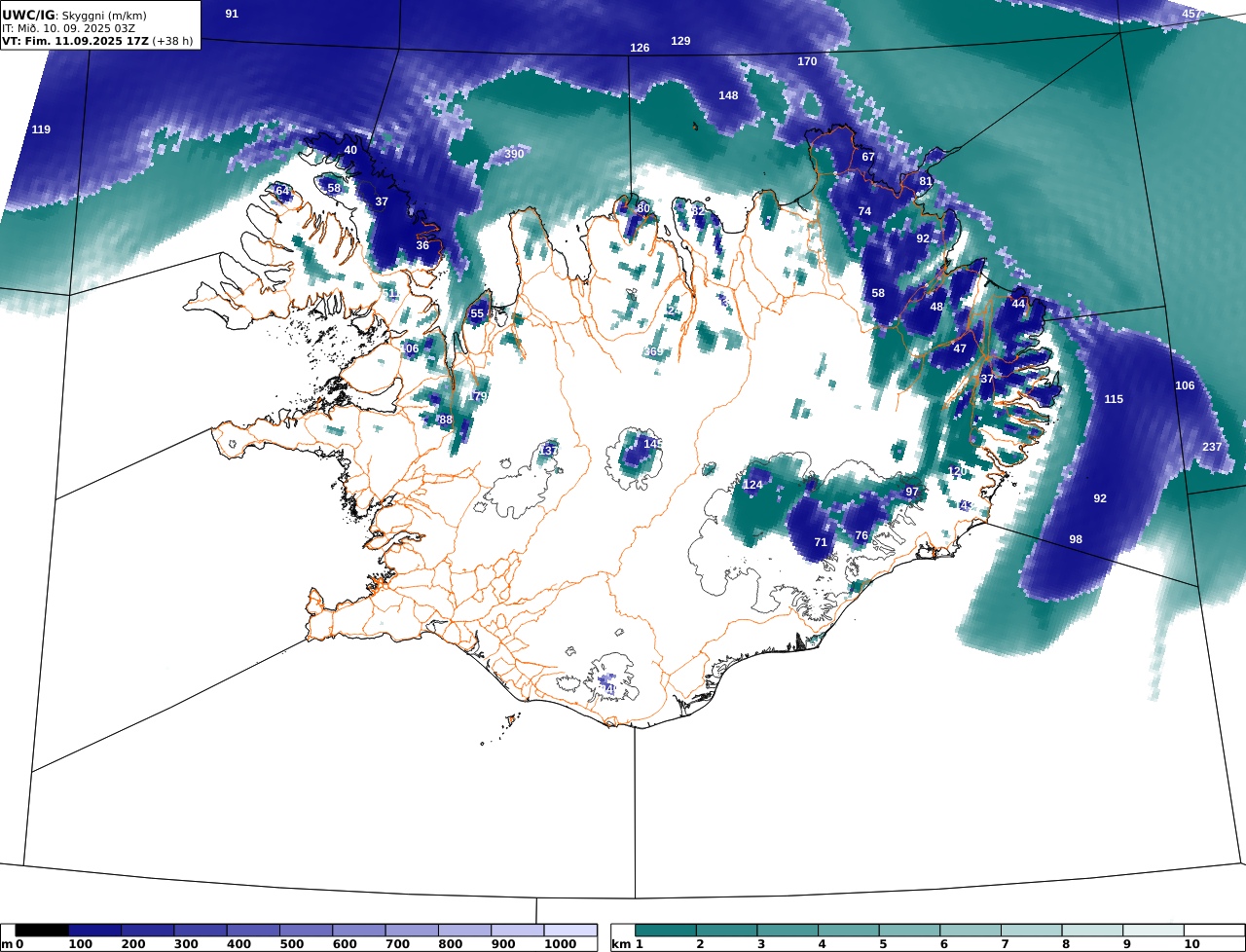This screenshot has width=1246, height=952.
Task: Click the legend swatch between 300 and 400 m
Action: coord(201,931)
